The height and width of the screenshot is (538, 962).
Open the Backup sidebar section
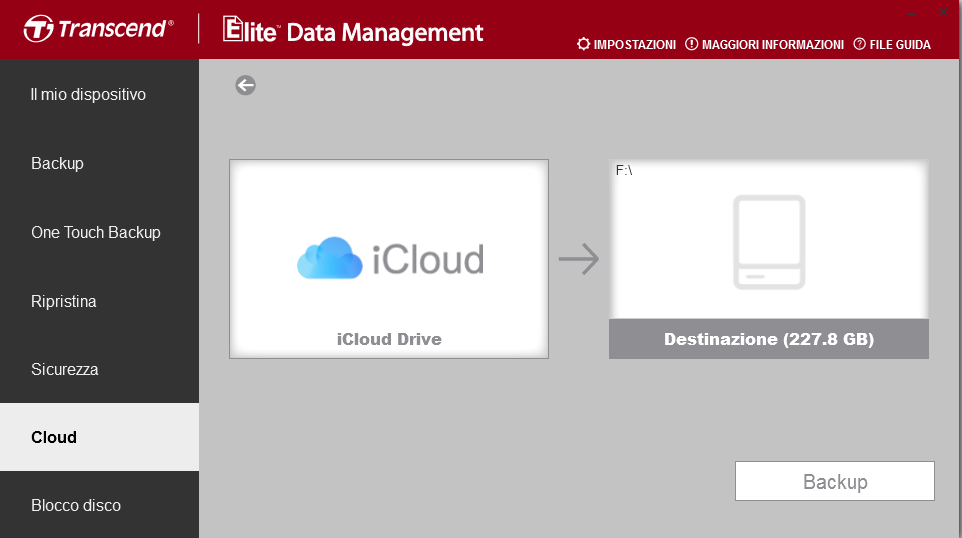(99, 163)
